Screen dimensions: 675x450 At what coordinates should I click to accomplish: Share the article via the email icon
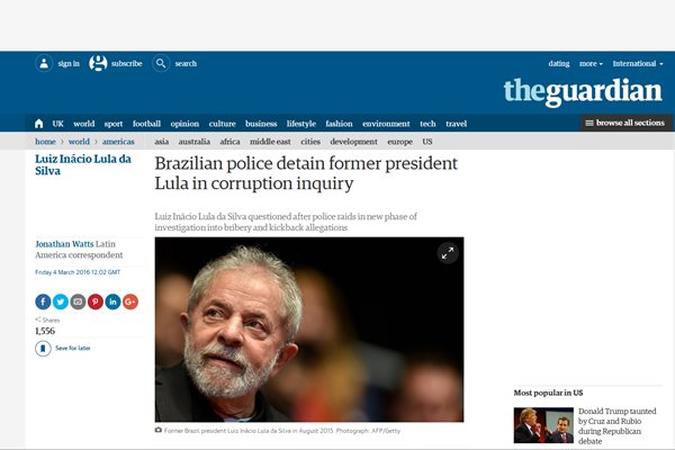pos(78,301)
